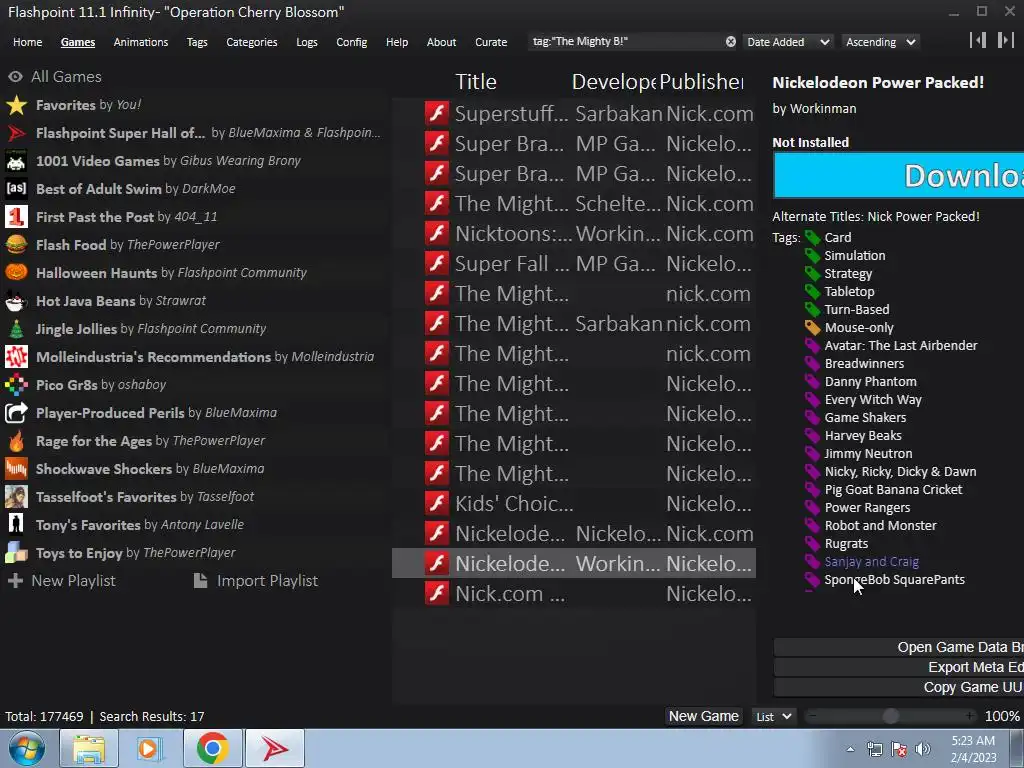Collapse the right sidebar with the toolbar icon
Viewport: 1024px width, 768px height.
(x=1005, y=40)
